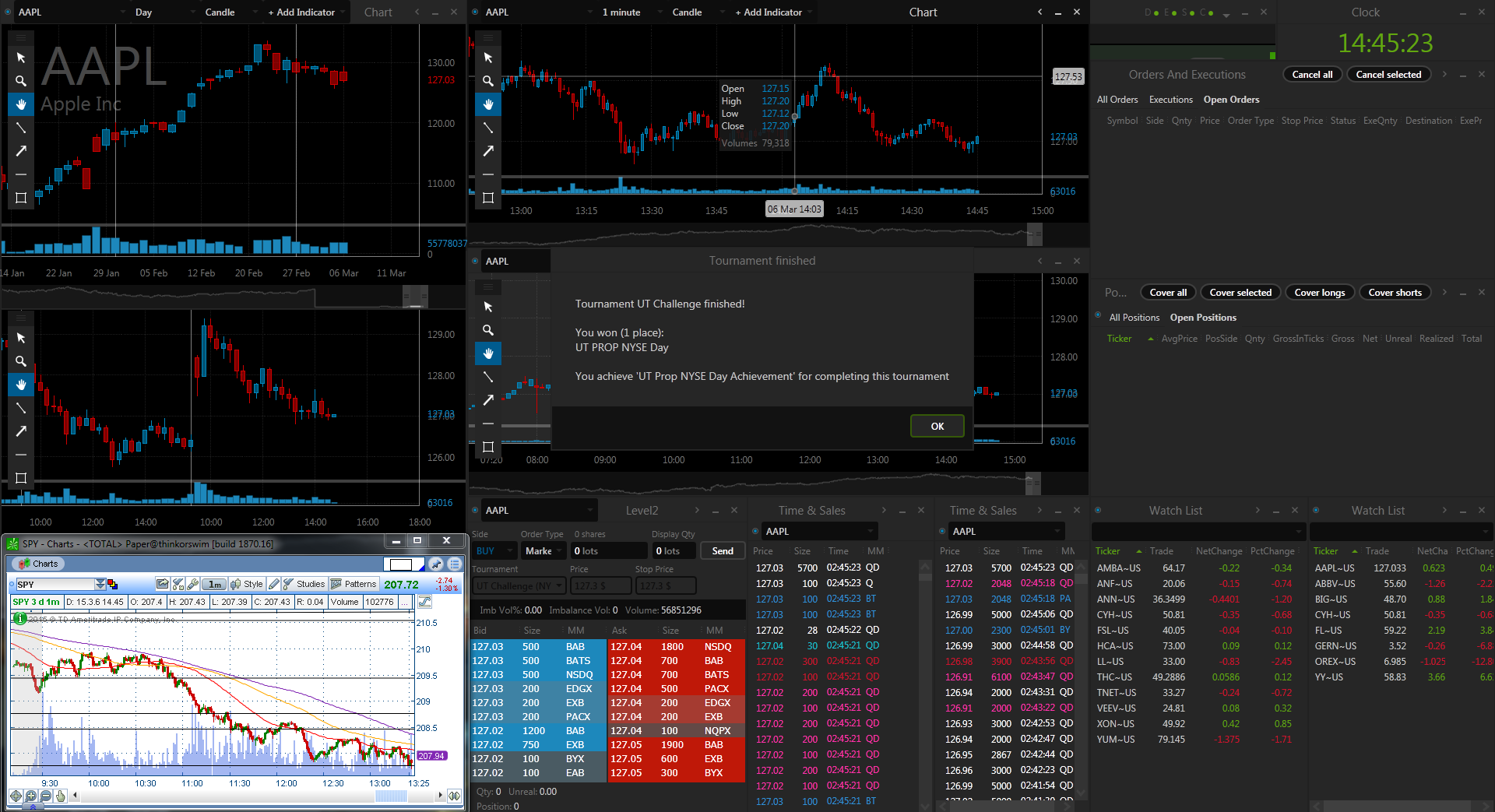Open Market order type dropdown
This screenshot has width=1495, height=812.
tap(543, 550)
